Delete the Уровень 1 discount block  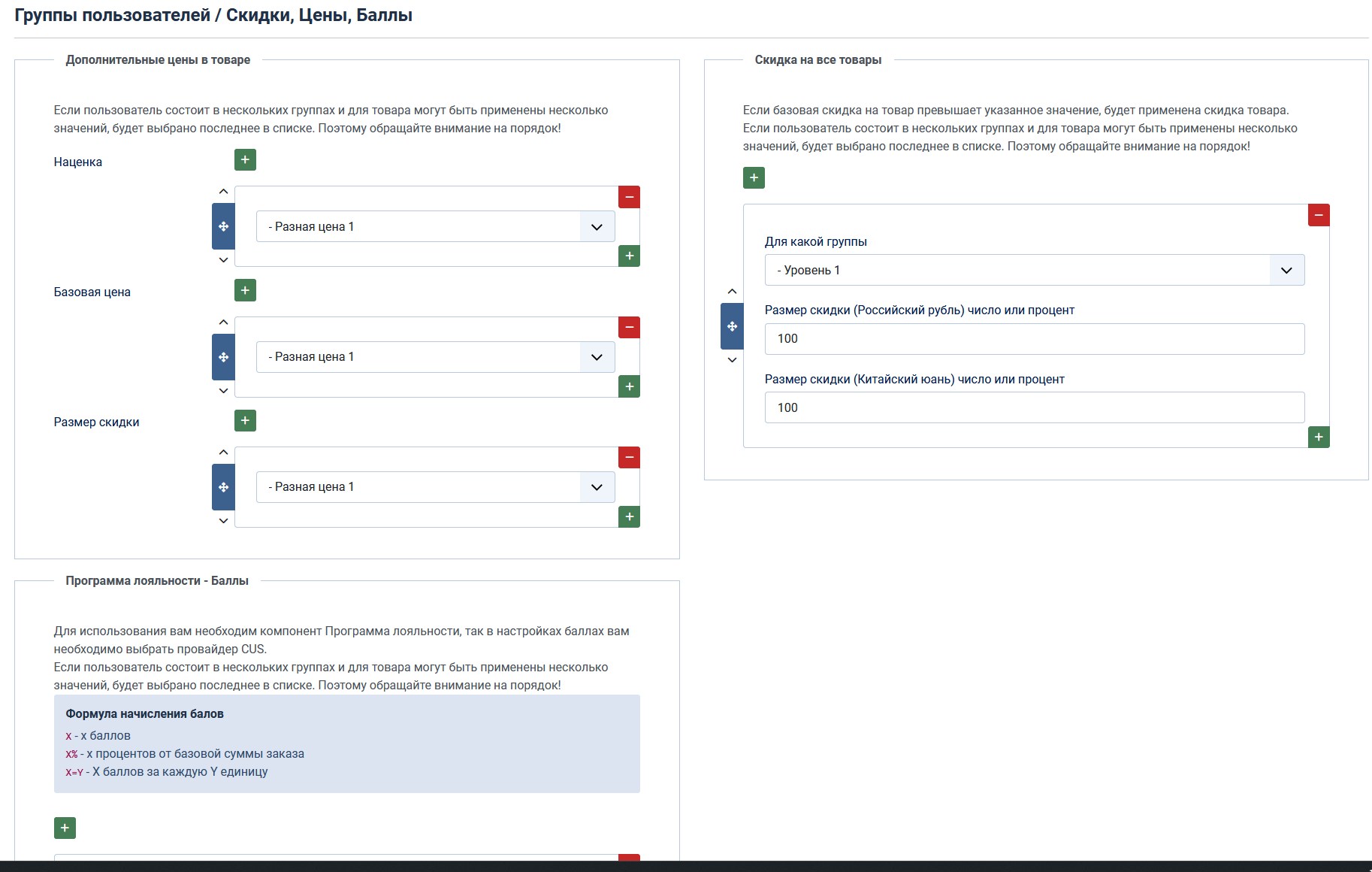[1319, 215]
